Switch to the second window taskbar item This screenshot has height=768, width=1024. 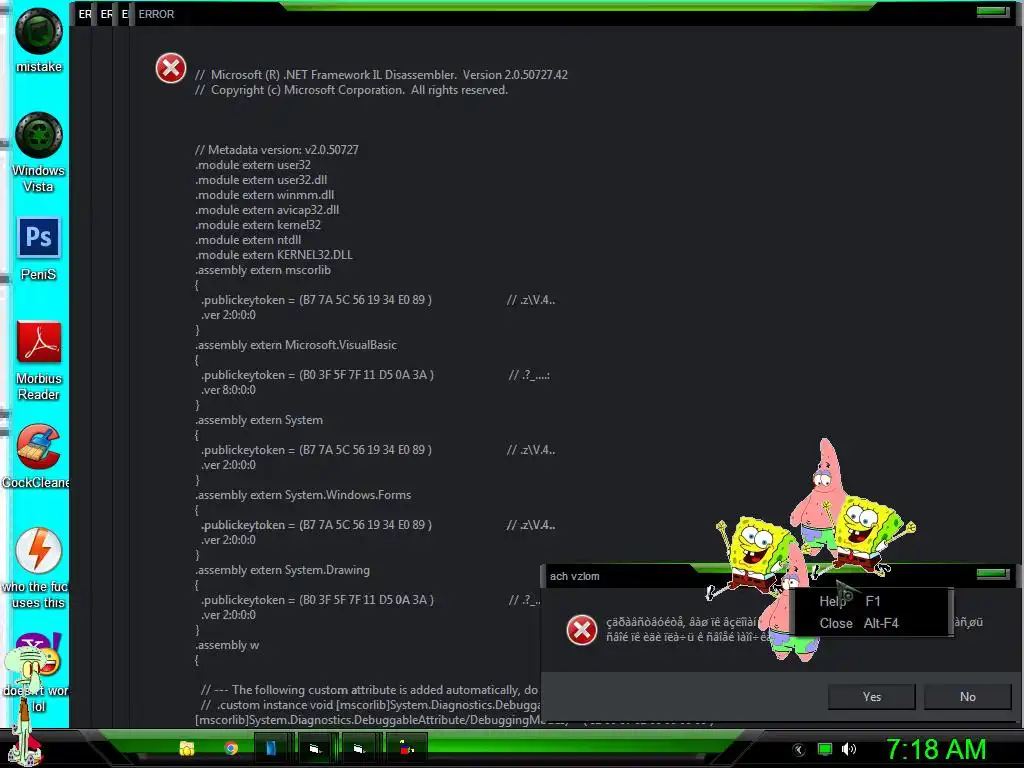coord(359,748)
